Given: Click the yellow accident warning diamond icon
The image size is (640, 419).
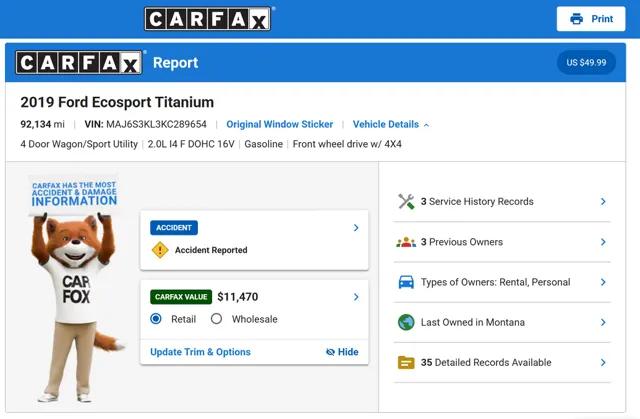Looking at the screenshot, I should click(x=160, y=250).
